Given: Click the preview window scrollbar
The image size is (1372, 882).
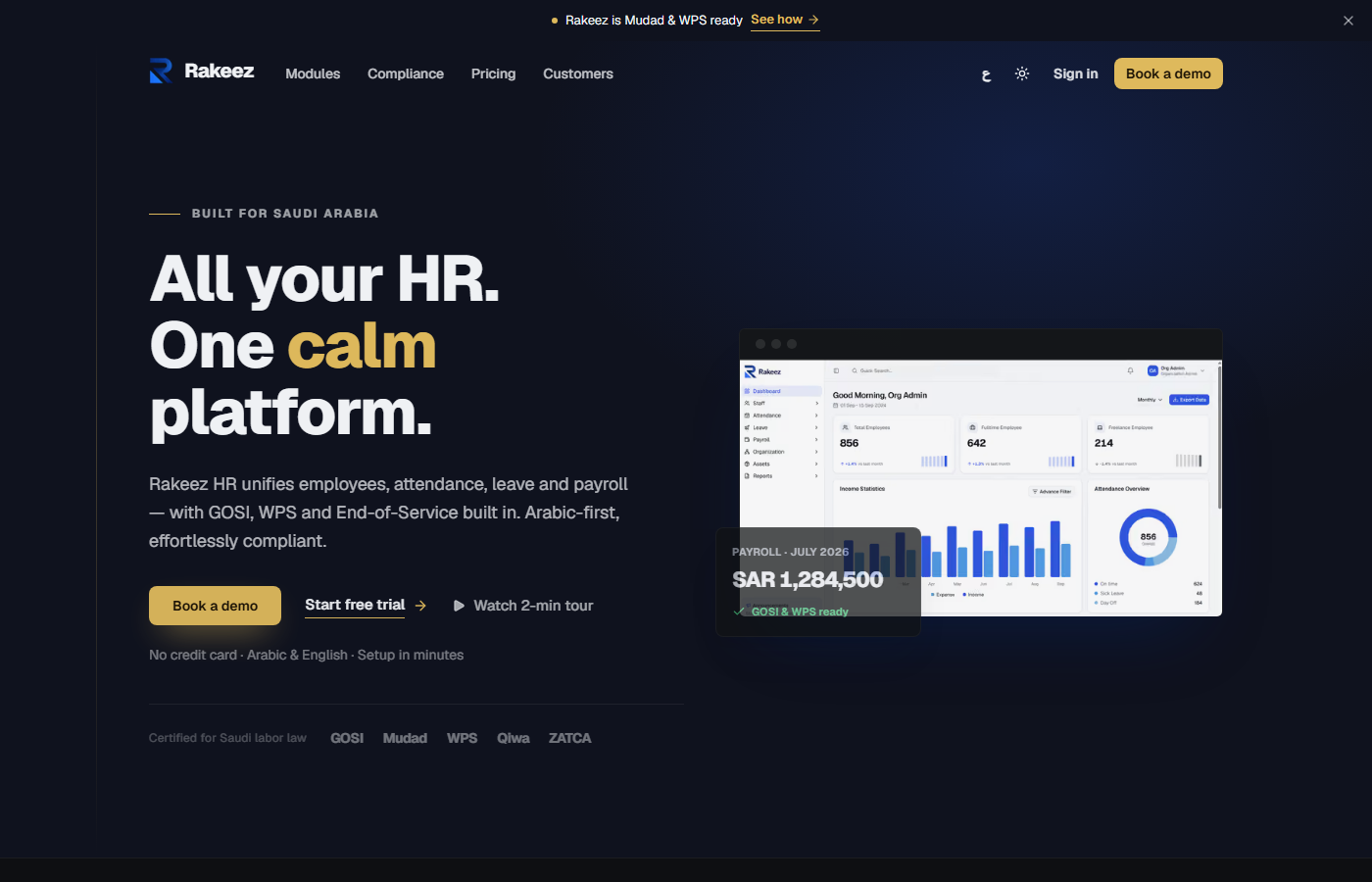Looking at the screenshot, I should click(1219, 436).
